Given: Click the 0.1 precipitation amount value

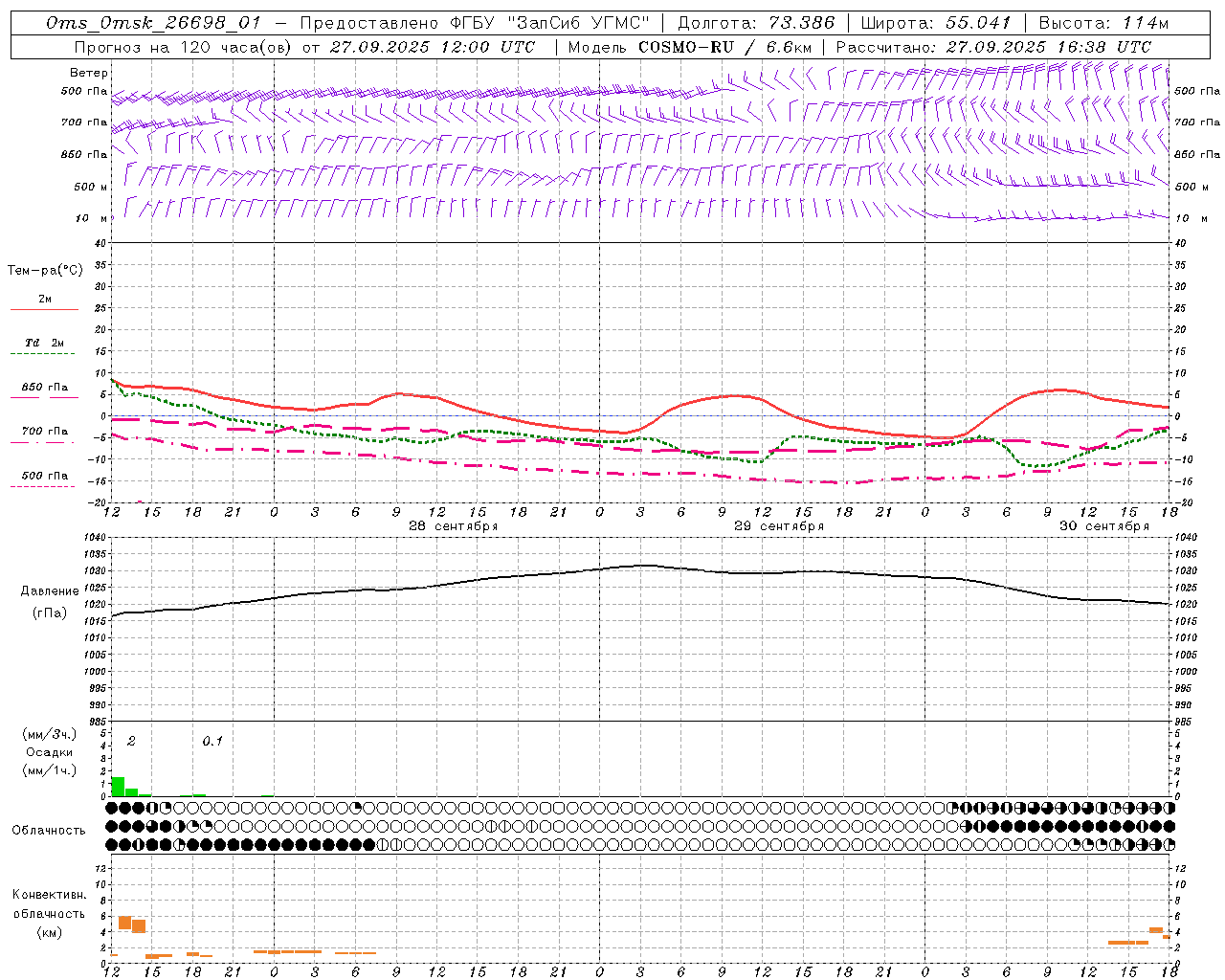Looking at the screenshot, I should (212, 742).
